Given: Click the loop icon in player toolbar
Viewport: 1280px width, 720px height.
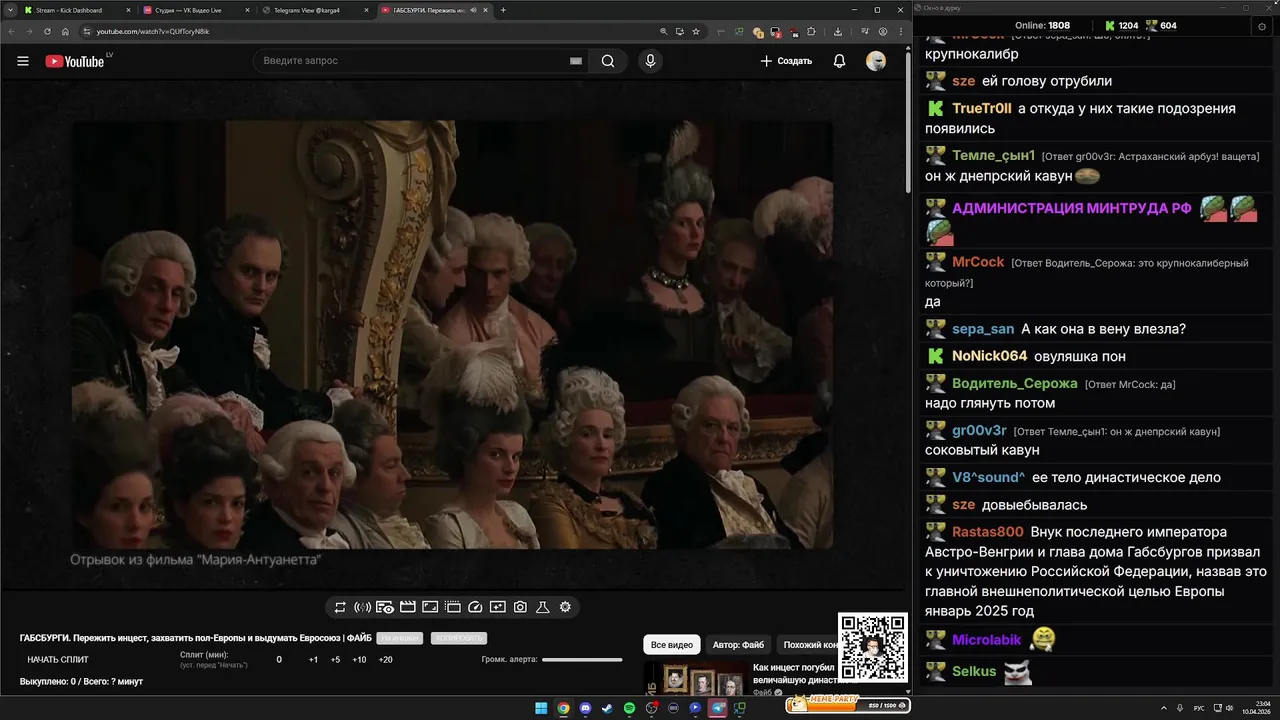Looking at the screenshot, I should (340, 607).
